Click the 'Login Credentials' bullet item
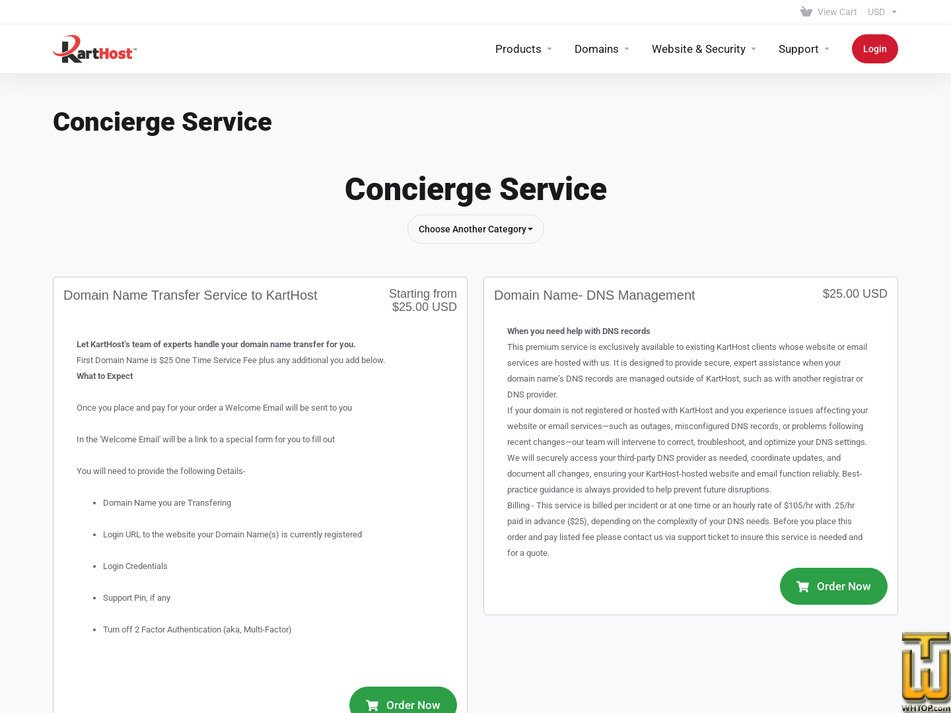 pos(135,566)
